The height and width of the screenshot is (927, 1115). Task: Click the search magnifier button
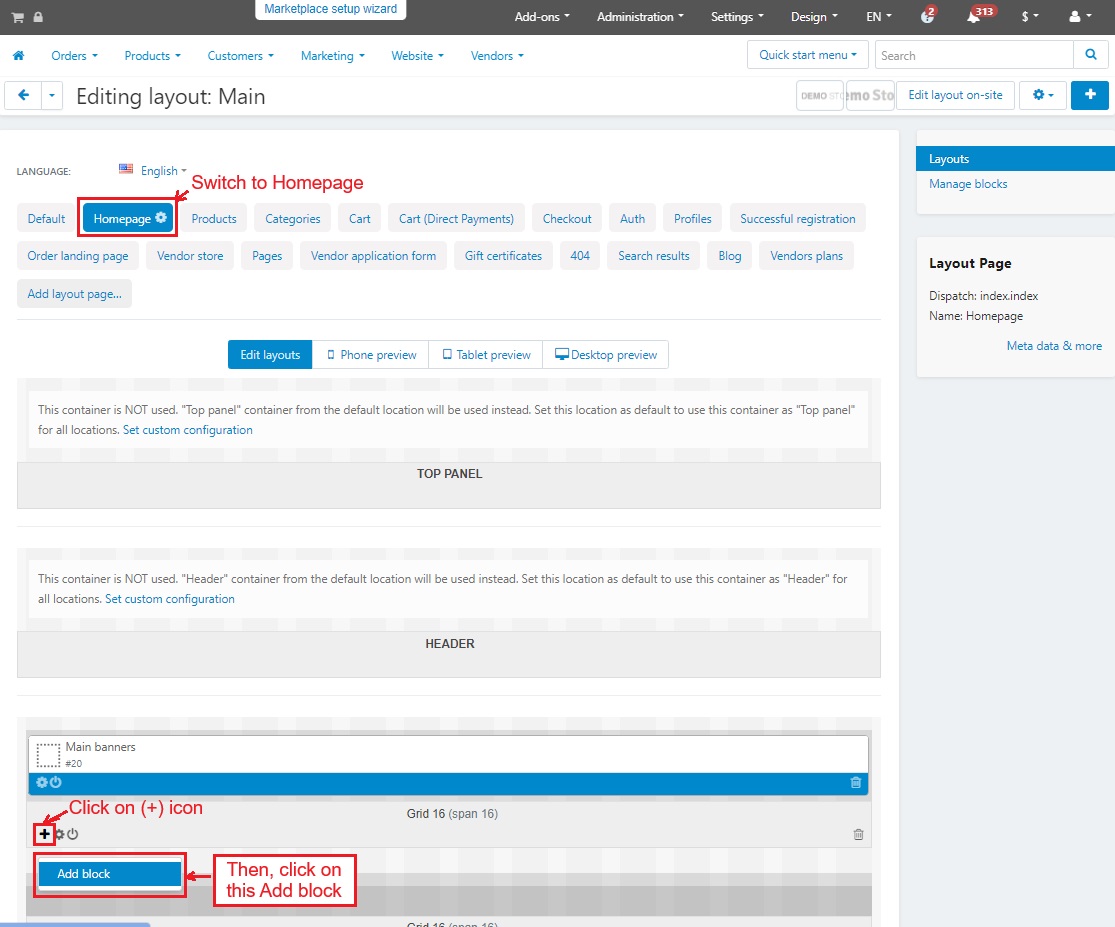click(1089, 55)
